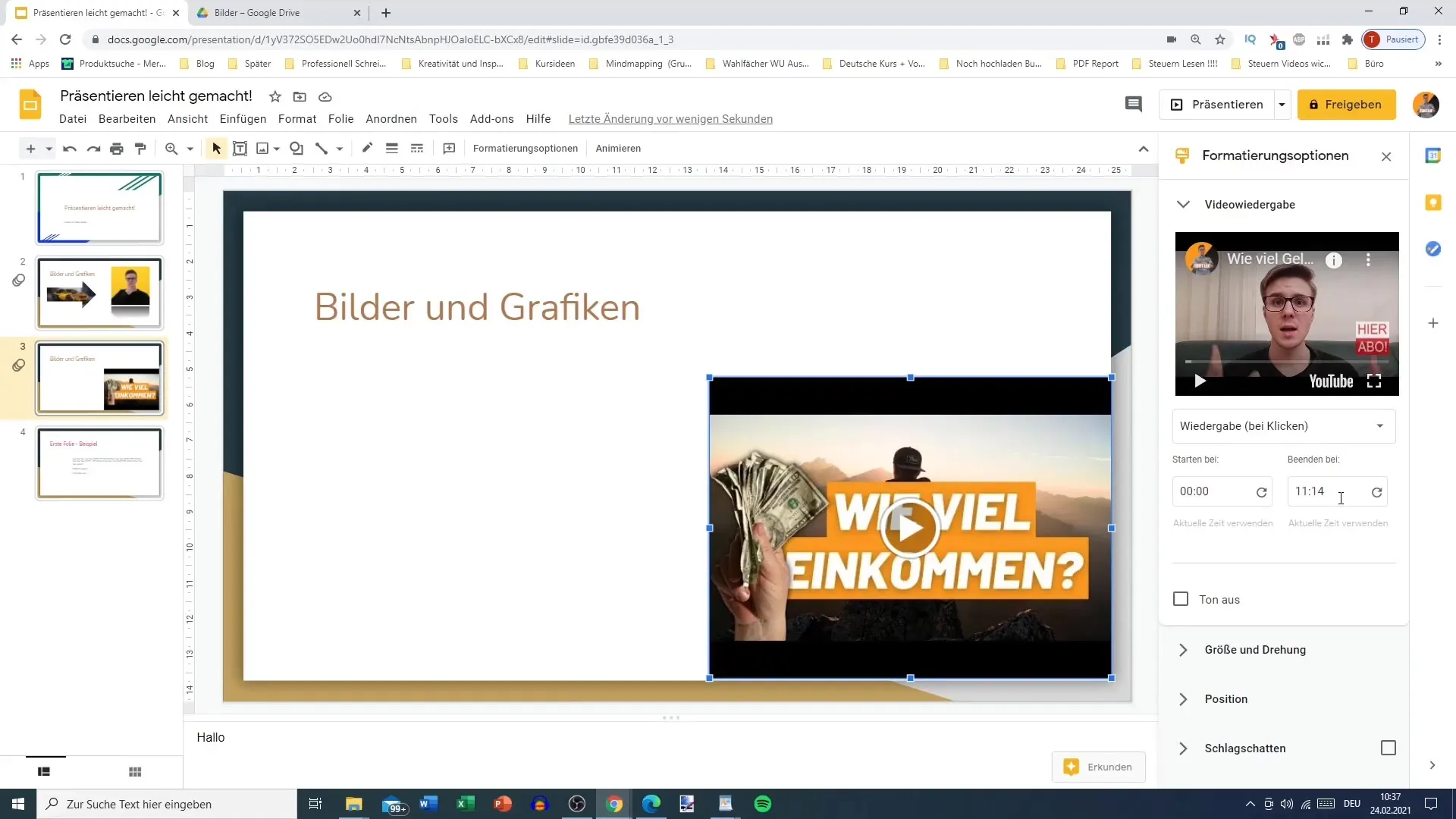Click the print icon
Viewport: 1456px width, 819px height.
point(117,149)
